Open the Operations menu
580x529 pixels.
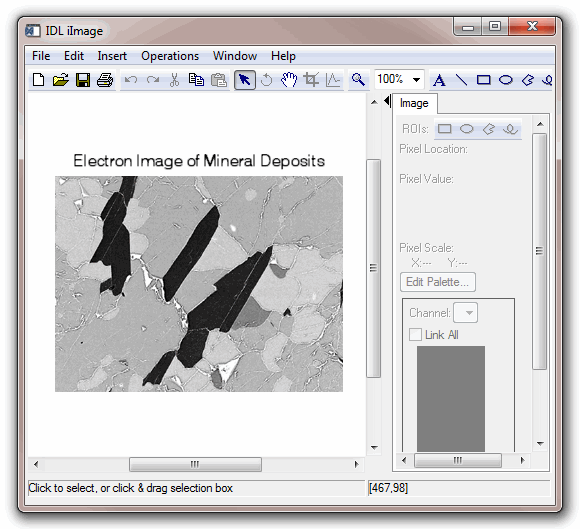(x=170, y=56)
